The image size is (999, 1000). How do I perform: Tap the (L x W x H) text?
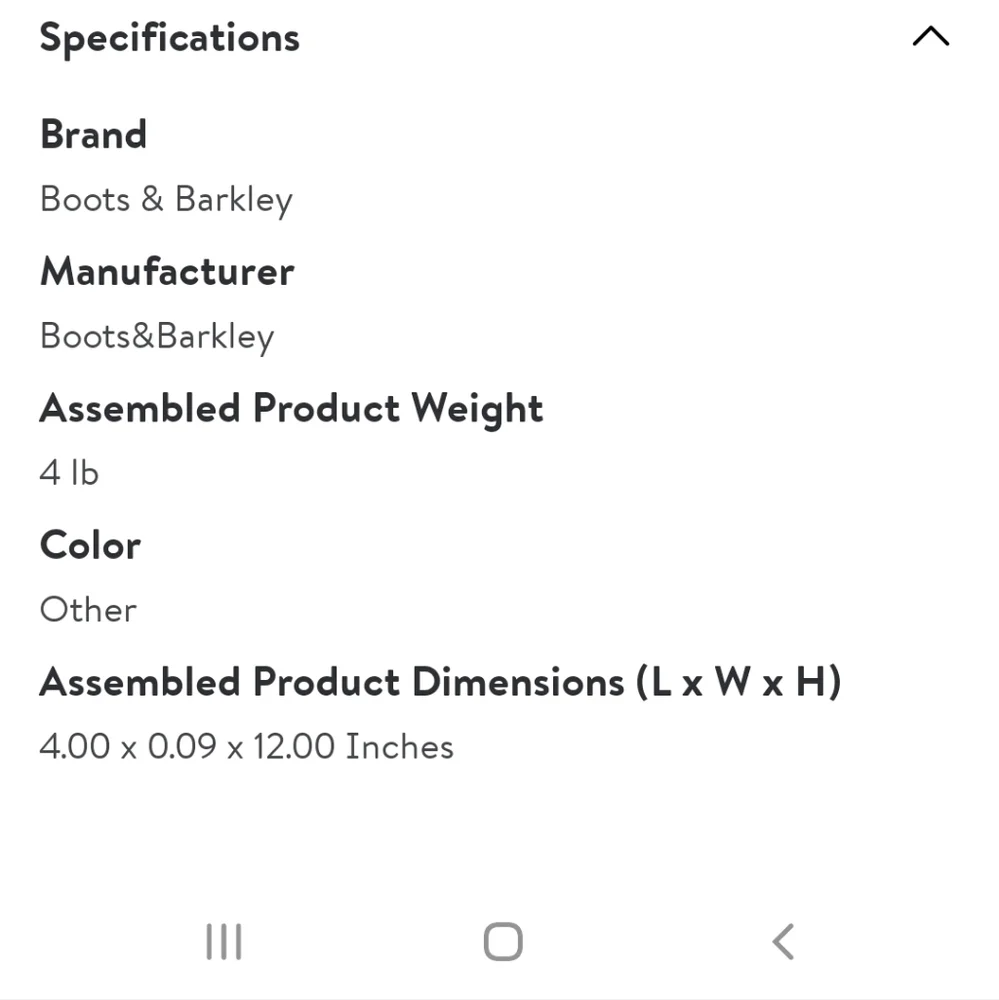738,682
